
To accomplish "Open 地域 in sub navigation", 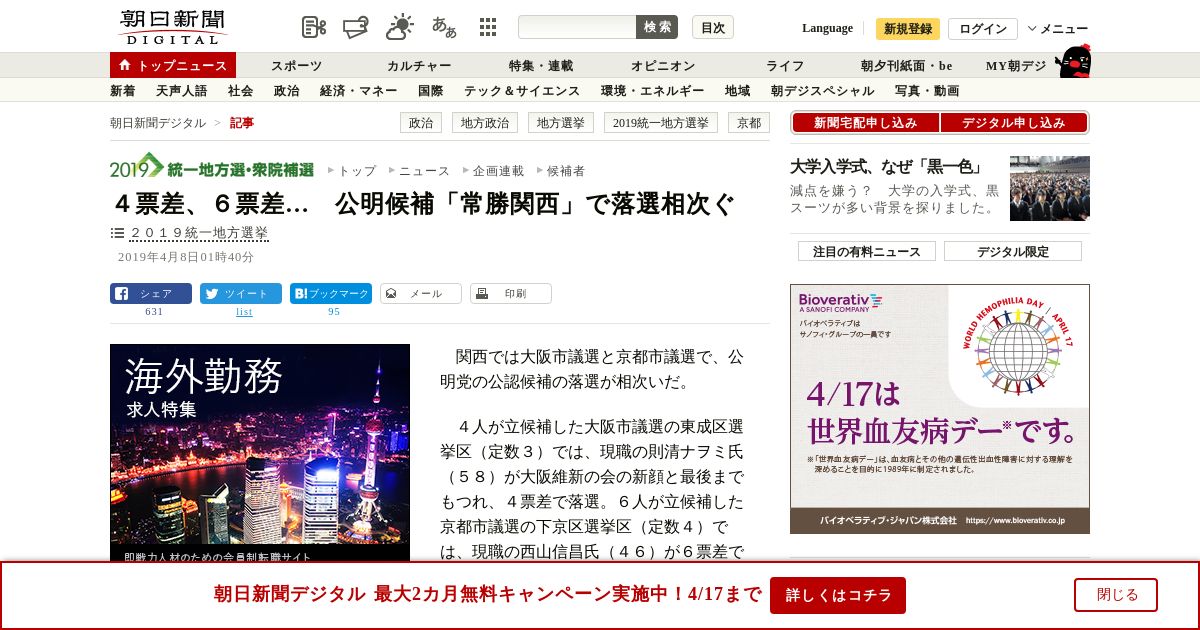I will [738, 91].
